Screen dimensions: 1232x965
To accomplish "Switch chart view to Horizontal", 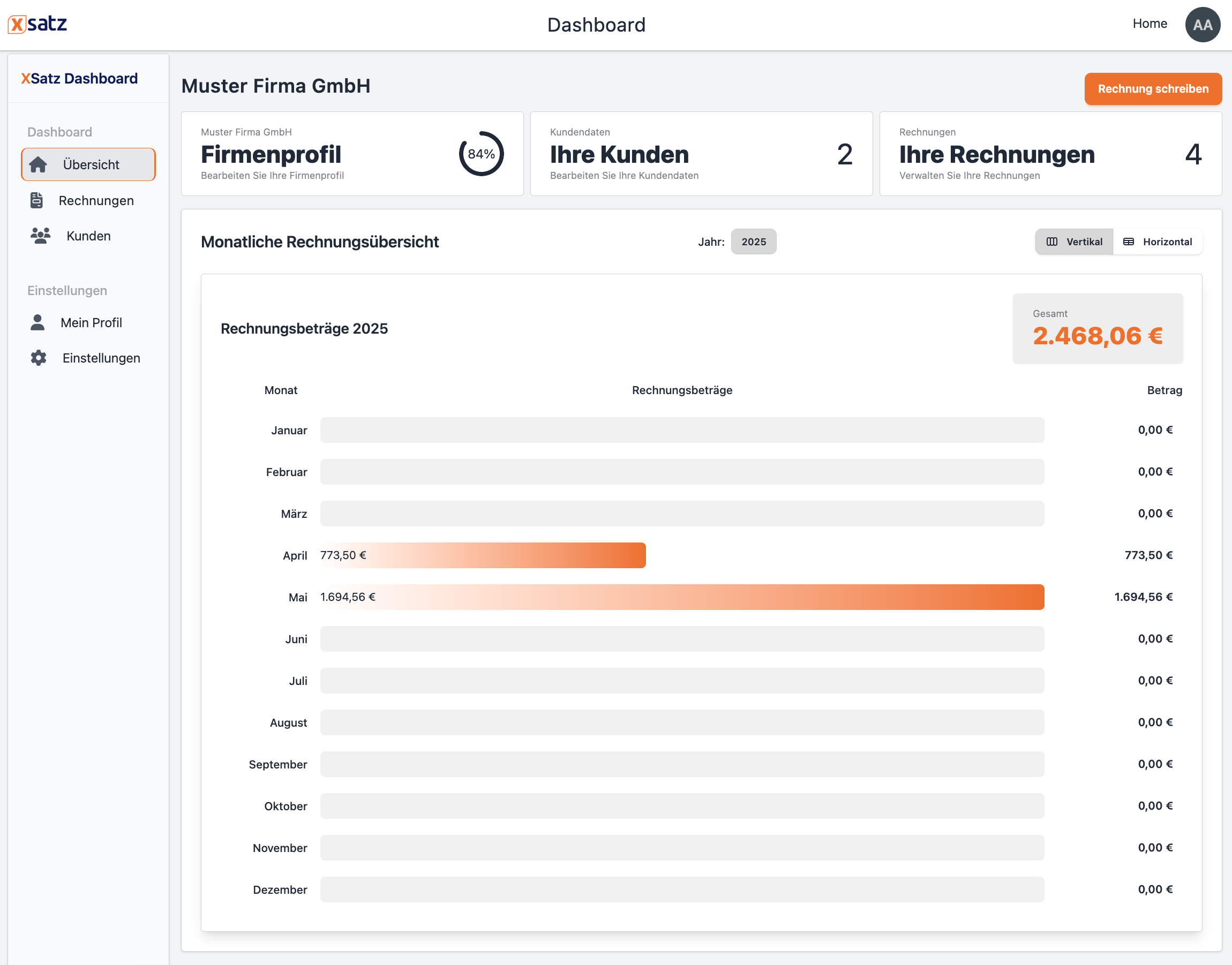I will (1158, 242).
